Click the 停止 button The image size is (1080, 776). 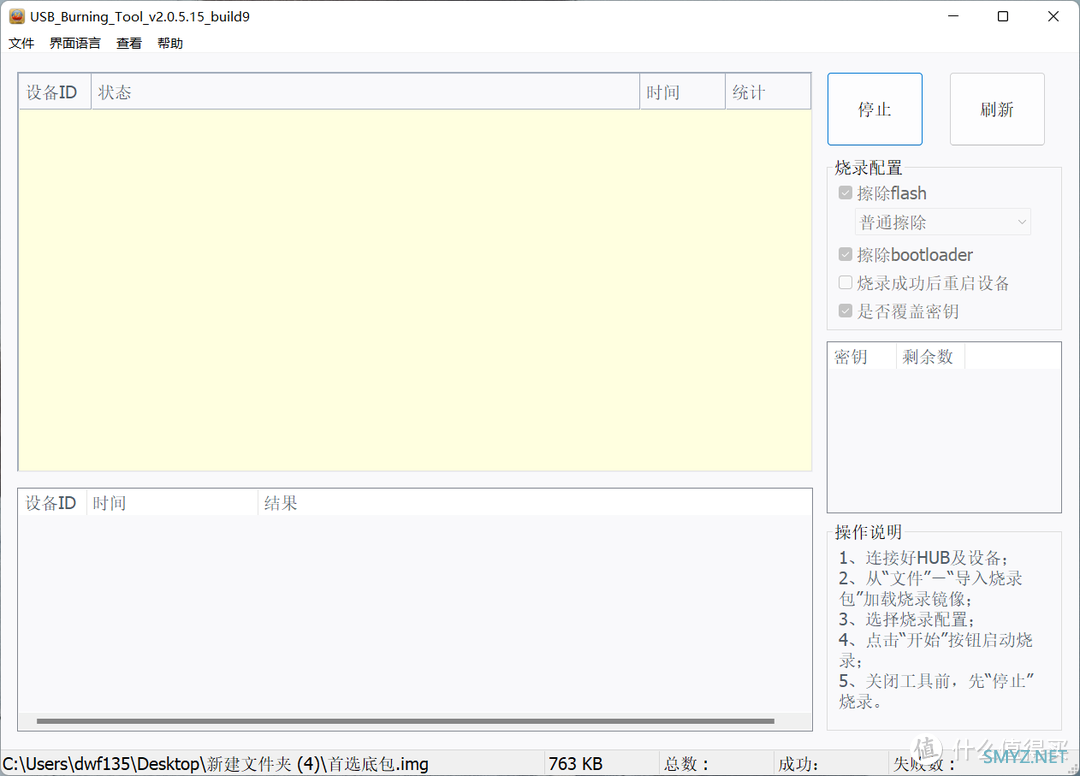[x=875, y=109]
